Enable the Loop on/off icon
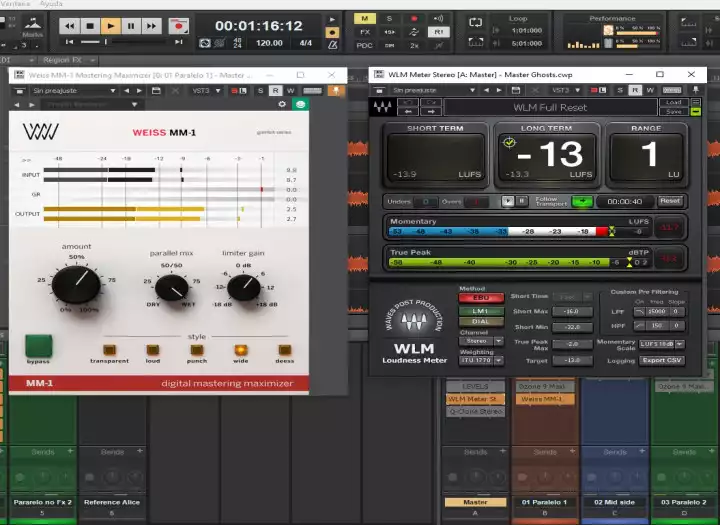Viewport: 720px width, 525px height. 476,22
